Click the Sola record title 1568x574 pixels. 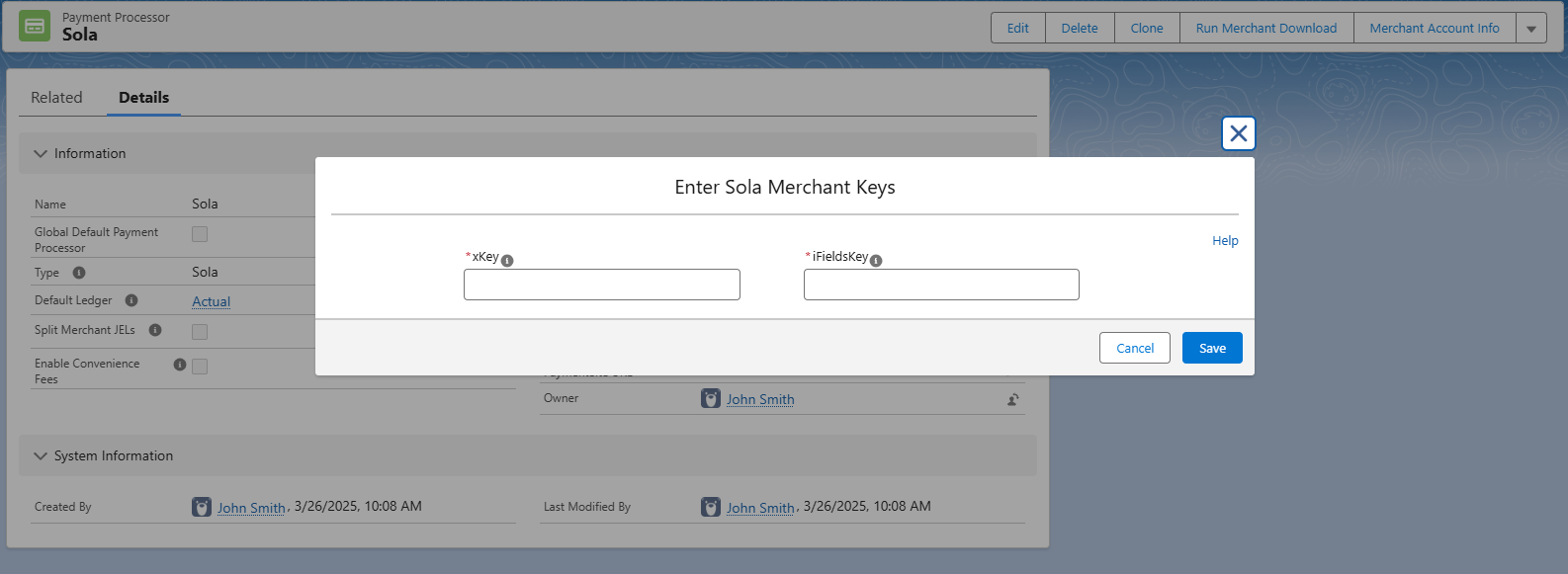click(x=80, y=35)
